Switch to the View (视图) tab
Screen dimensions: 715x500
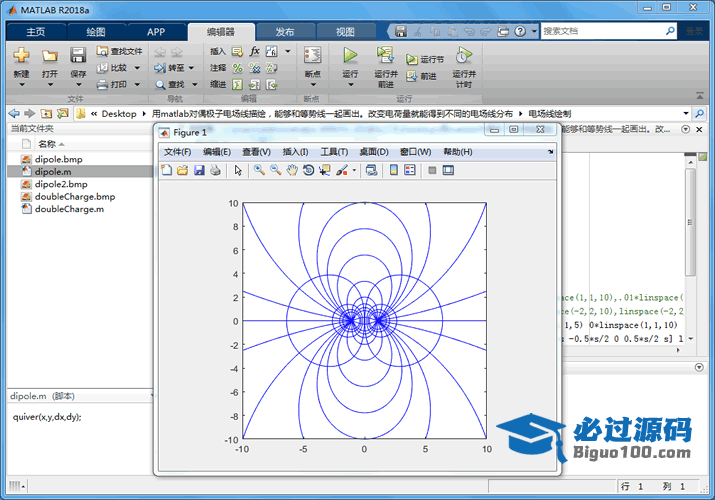coord(345,32)
